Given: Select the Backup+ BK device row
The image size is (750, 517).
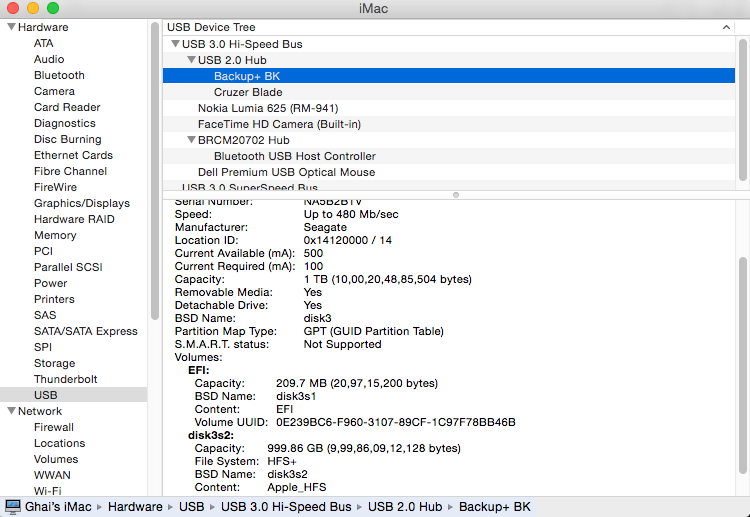Looking at the screenshot, I should click(449, 76).
